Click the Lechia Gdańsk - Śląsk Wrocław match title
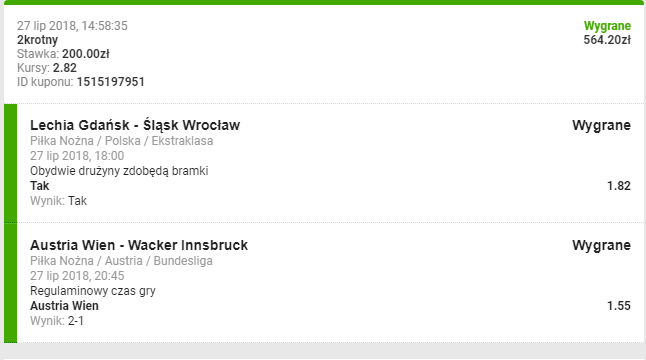The height and width of the screenshot is (360, 646). 135,125
